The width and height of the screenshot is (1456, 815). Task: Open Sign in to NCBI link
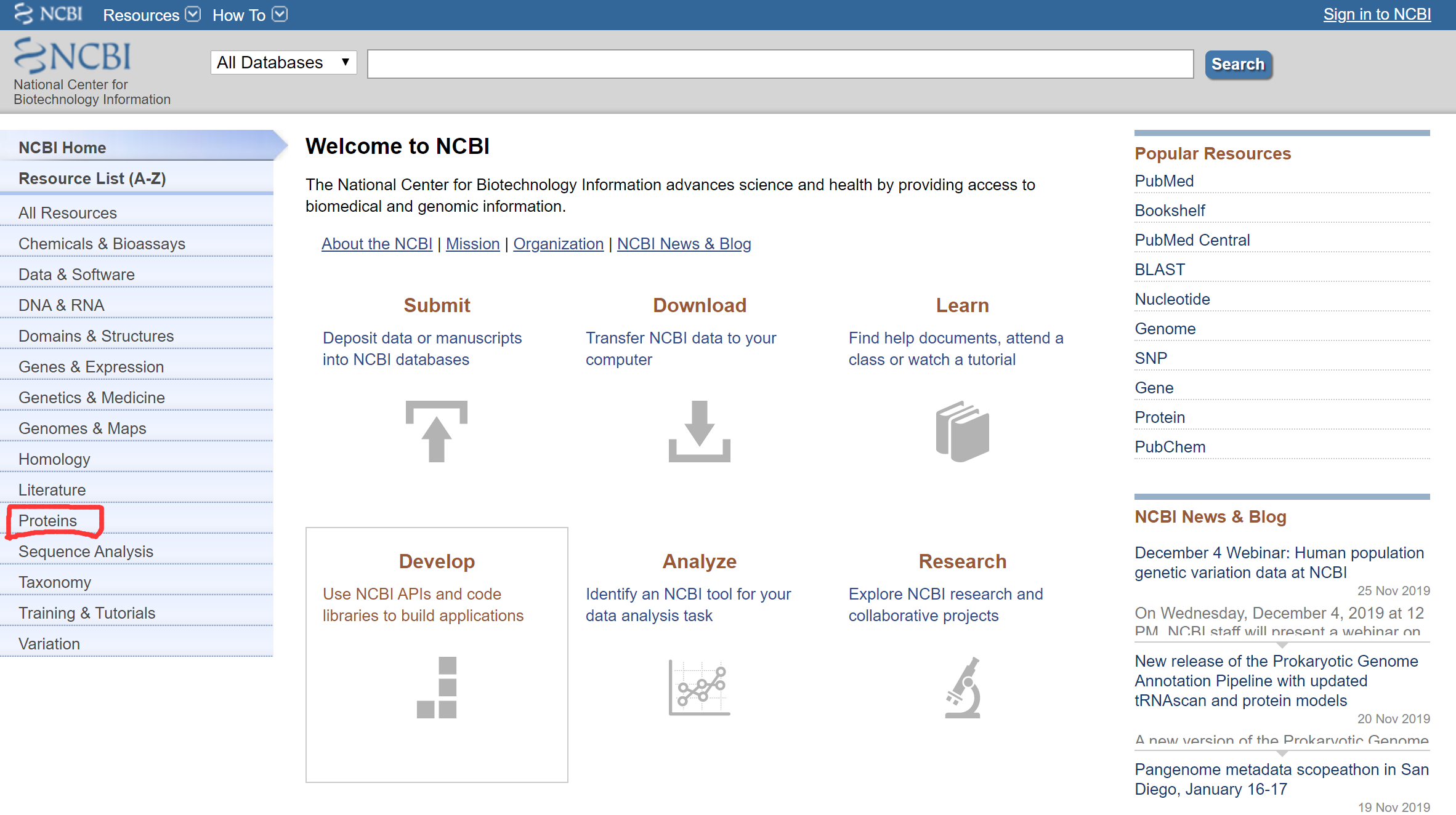click(x=1377, y=14)
